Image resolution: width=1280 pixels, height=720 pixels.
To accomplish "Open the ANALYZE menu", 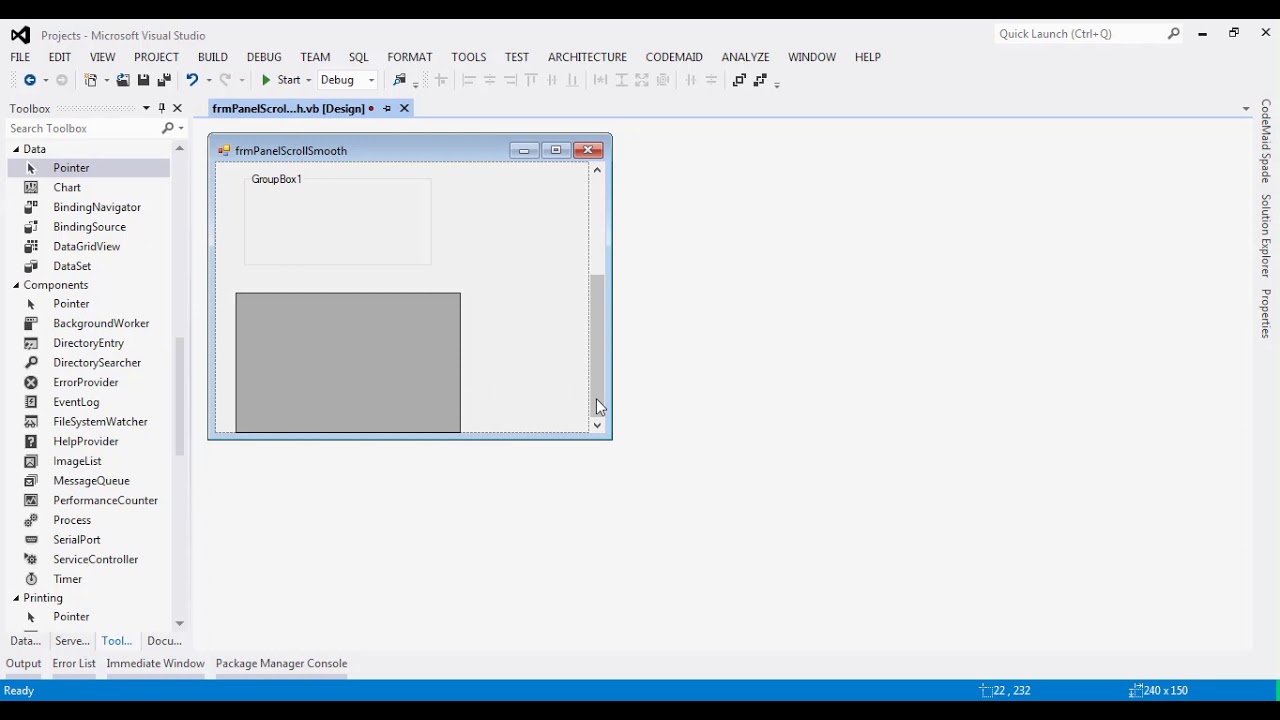I will click(746, 57).
